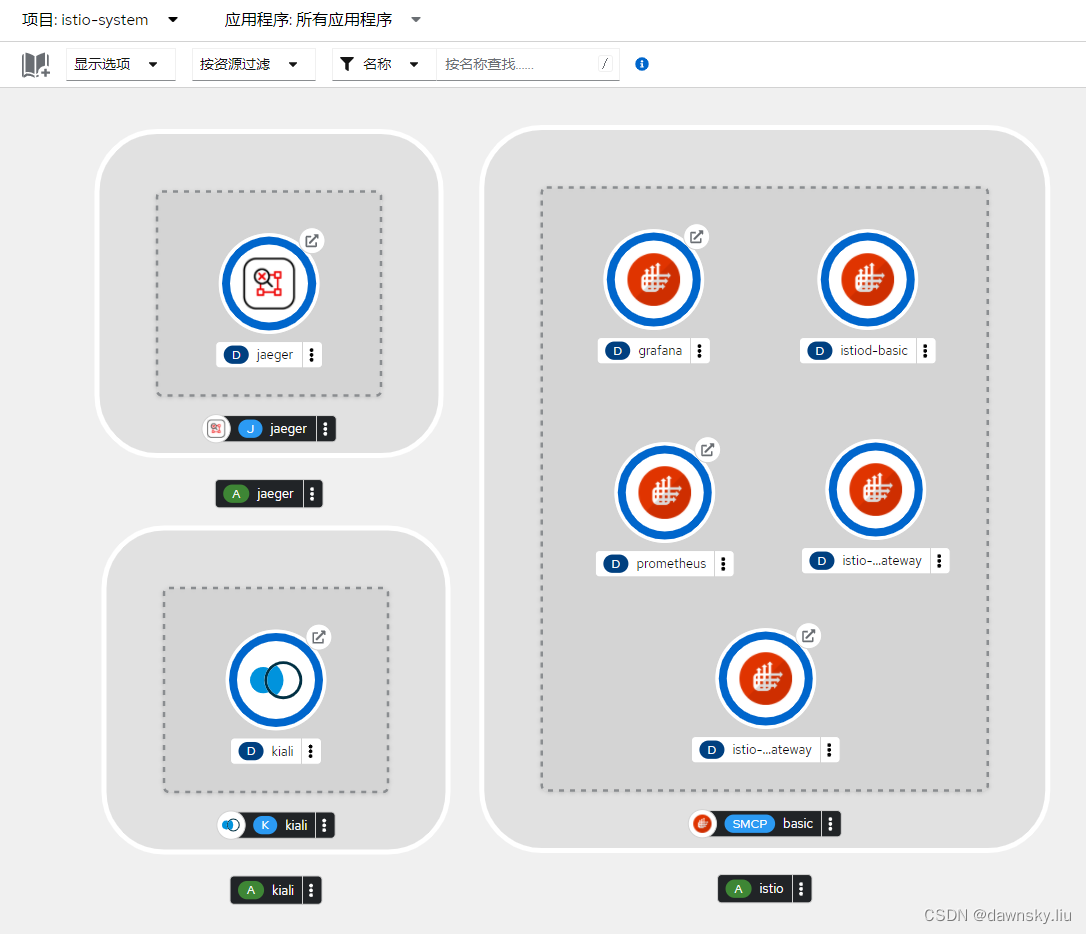The width and height of the screenshot is (1086, 934).
Task: Open kebab menu for kiali application label
Action: pos(312,890)
